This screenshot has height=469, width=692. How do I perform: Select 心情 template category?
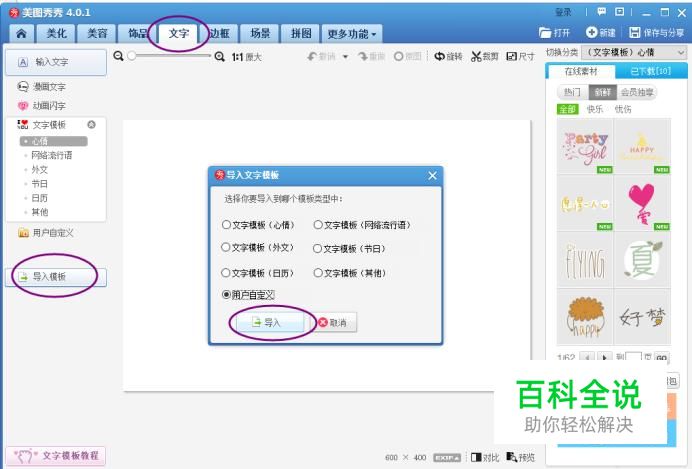click(53, 141)
